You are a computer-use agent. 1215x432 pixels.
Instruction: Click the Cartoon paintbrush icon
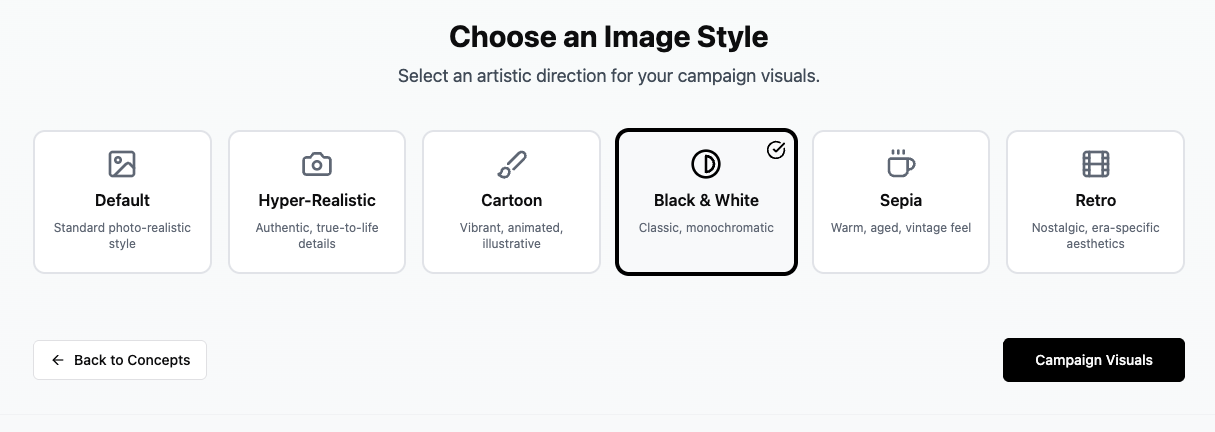point(511,164)
